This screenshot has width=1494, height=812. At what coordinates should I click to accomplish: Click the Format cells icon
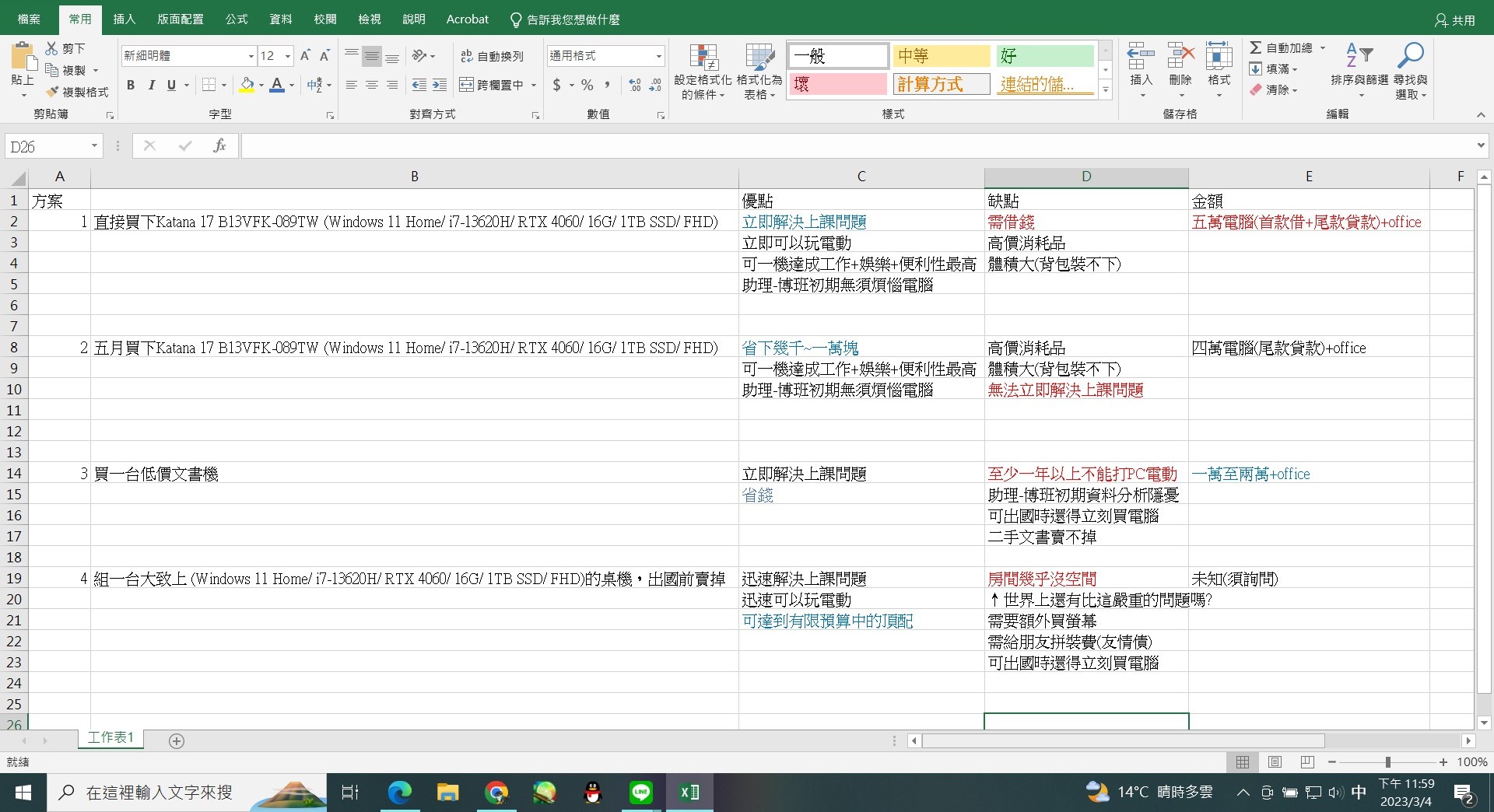coord(1219,56)
